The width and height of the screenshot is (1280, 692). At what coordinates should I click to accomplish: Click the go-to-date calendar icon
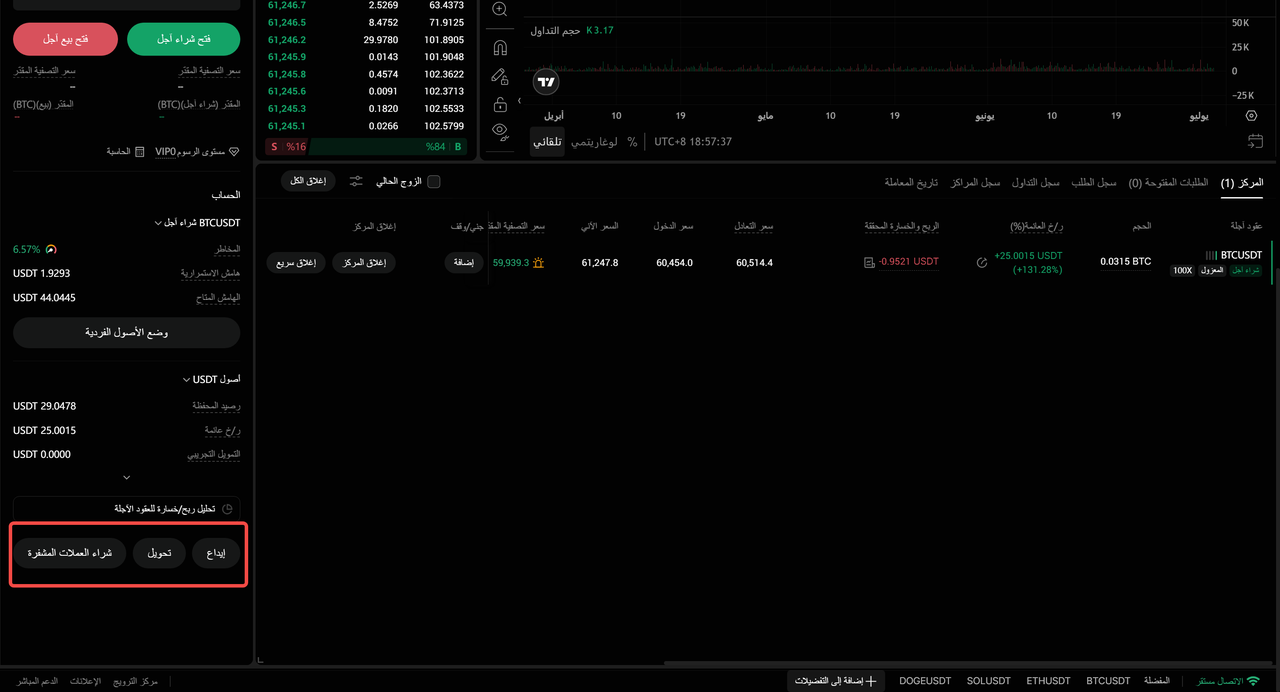pyautogui.click(x=1255, y=142)
